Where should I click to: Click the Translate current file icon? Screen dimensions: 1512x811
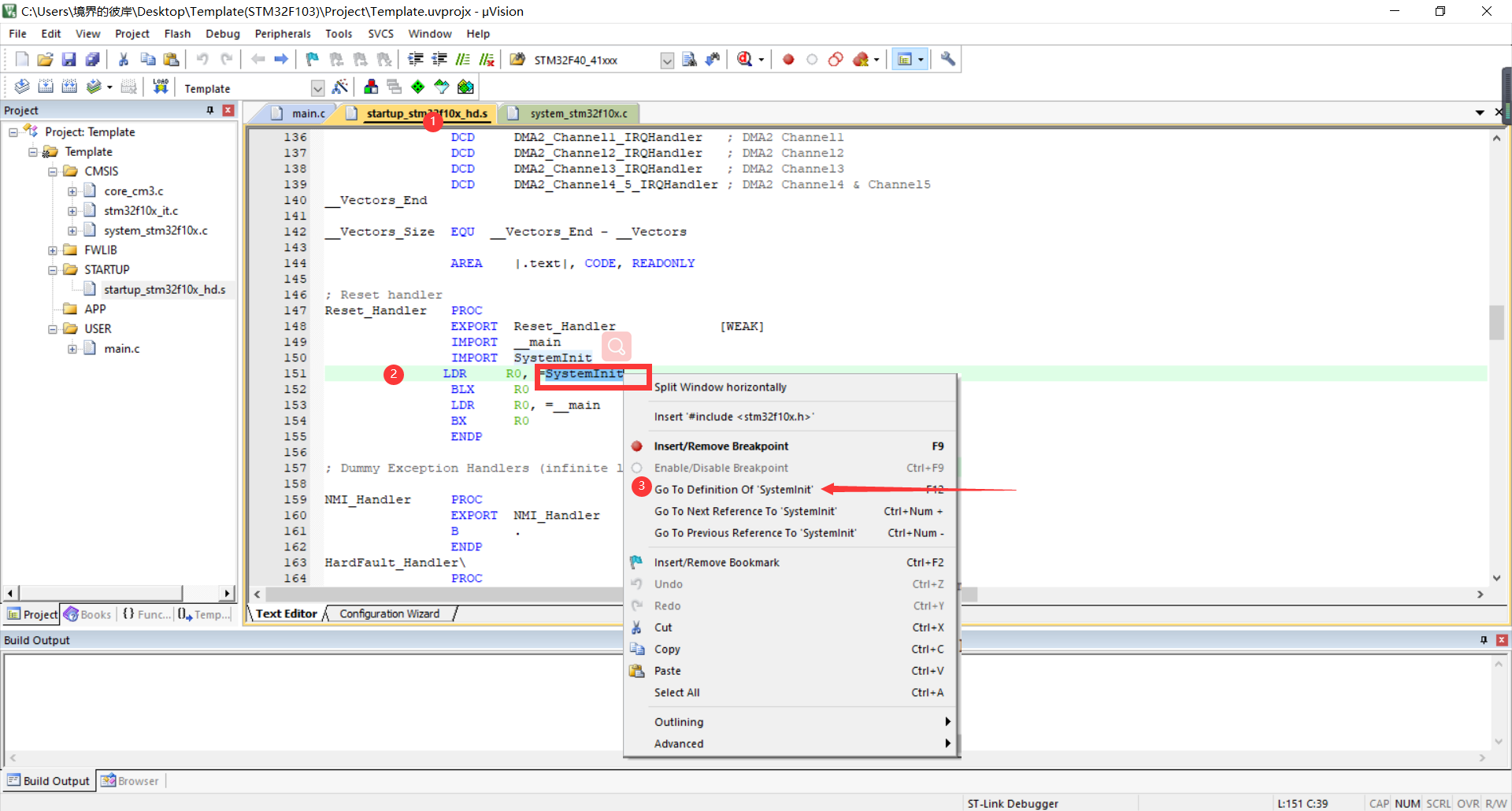coord(22,87)
